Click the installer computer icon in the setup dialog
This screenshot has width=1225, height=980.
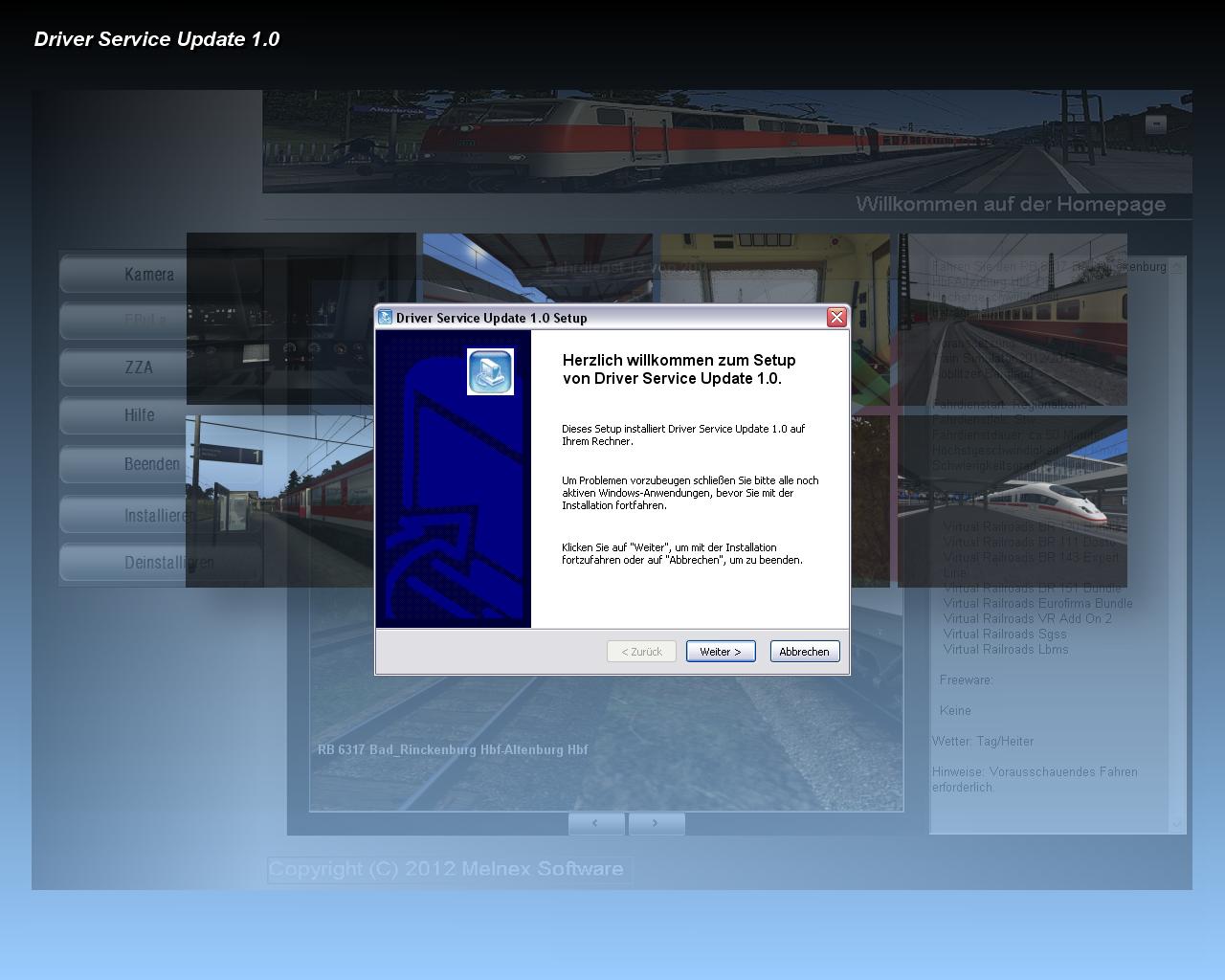[x=490, y=371]
